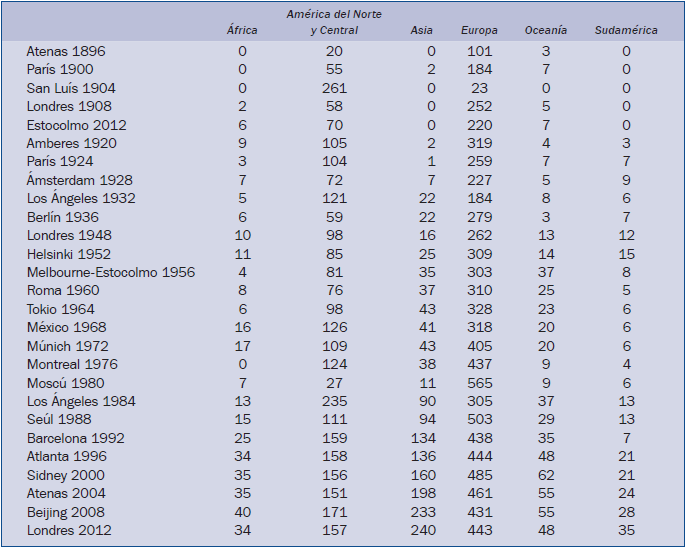
Task: Select the América del Norte y Central header
Action: (x=334, y=22)
